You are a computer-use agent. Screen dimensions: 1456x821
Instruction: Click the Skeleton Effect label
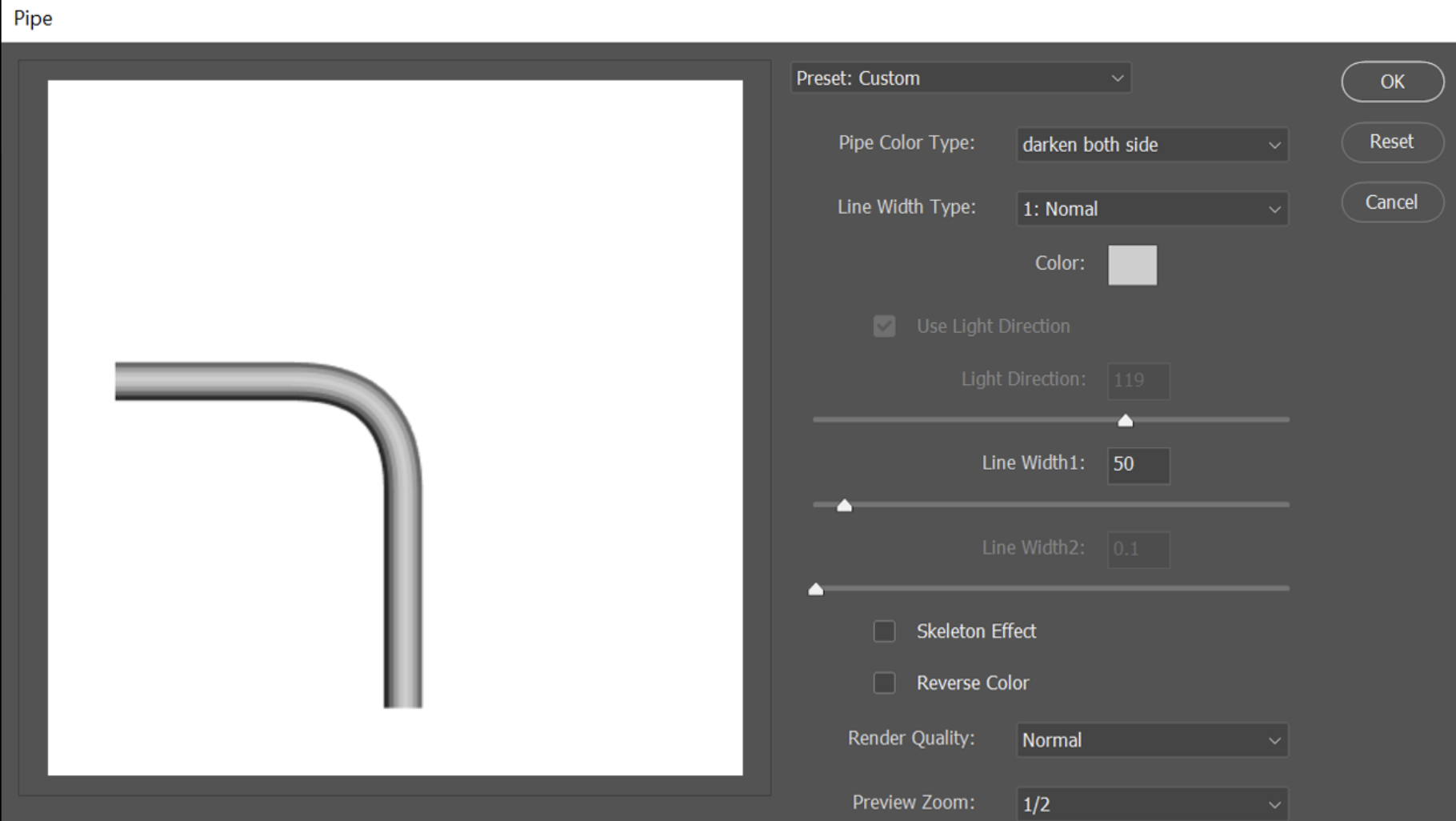(976, 631)
